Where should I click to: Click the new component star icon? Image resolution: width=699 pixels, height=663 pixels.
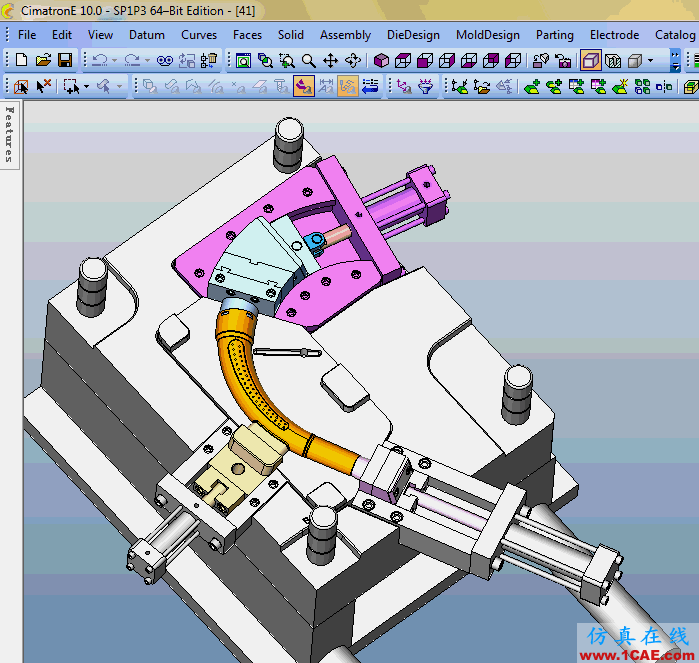(x=620, y=86)
